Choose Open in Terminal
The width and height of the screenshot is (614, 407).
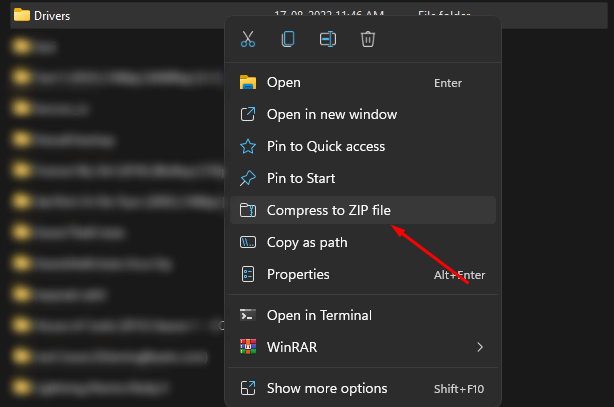(319, 315)
